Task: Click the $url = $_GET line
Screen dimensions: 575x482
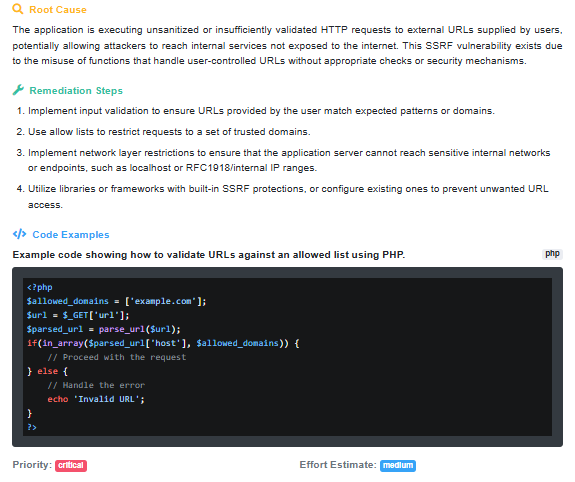Action: [78, 315]
